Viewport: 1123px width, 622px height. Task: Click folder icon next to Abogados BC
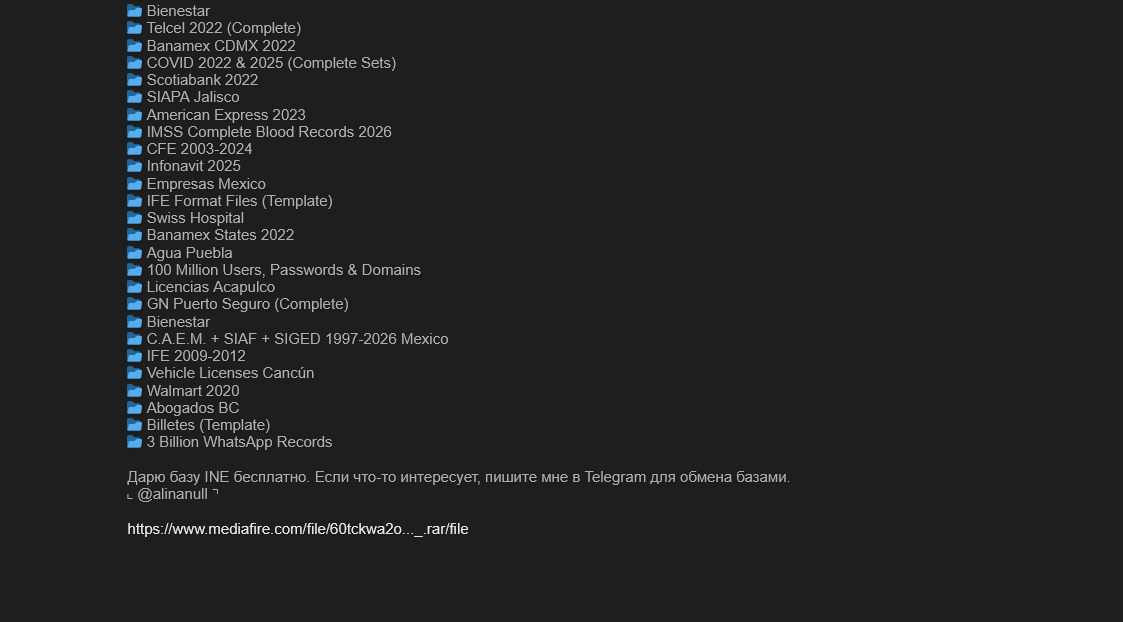(135, 408)
